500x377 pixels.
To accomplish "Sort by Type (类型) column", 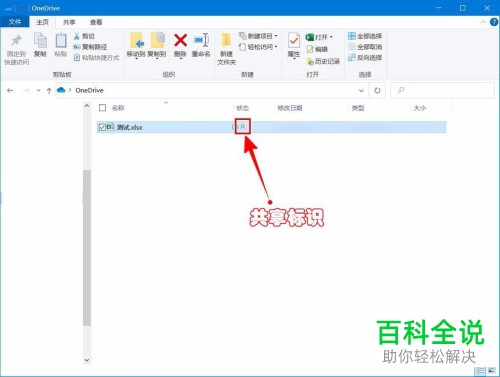I will (x=358, y=108).
